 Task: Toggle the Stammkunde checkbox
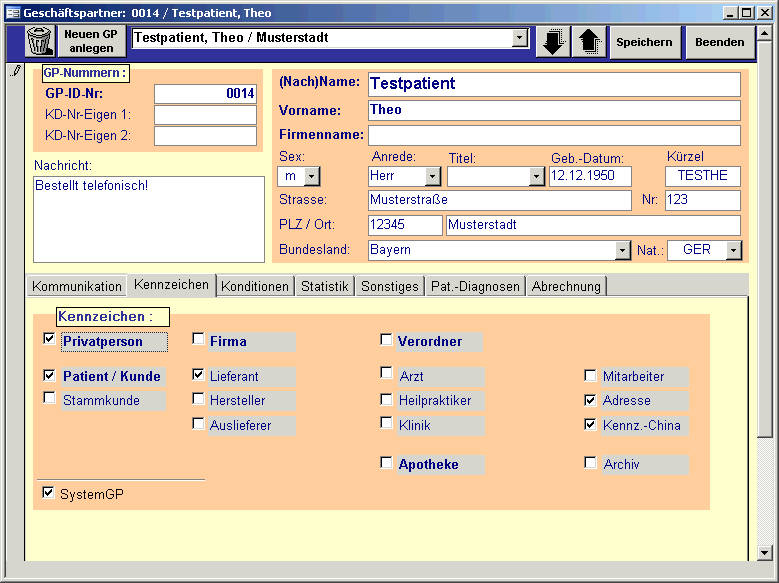coord(49,398)
